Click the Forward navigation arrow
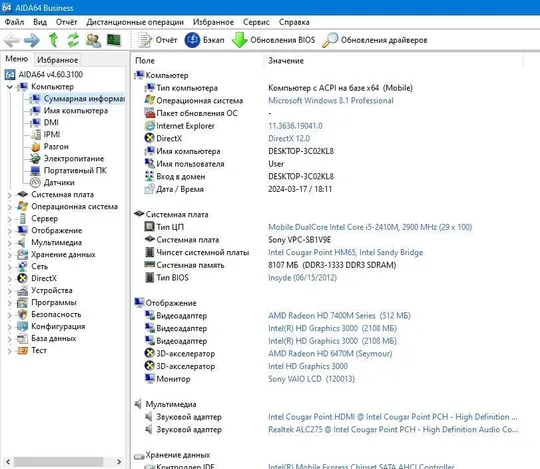This screenshot has height=469, width=540. tap(32, 40)
